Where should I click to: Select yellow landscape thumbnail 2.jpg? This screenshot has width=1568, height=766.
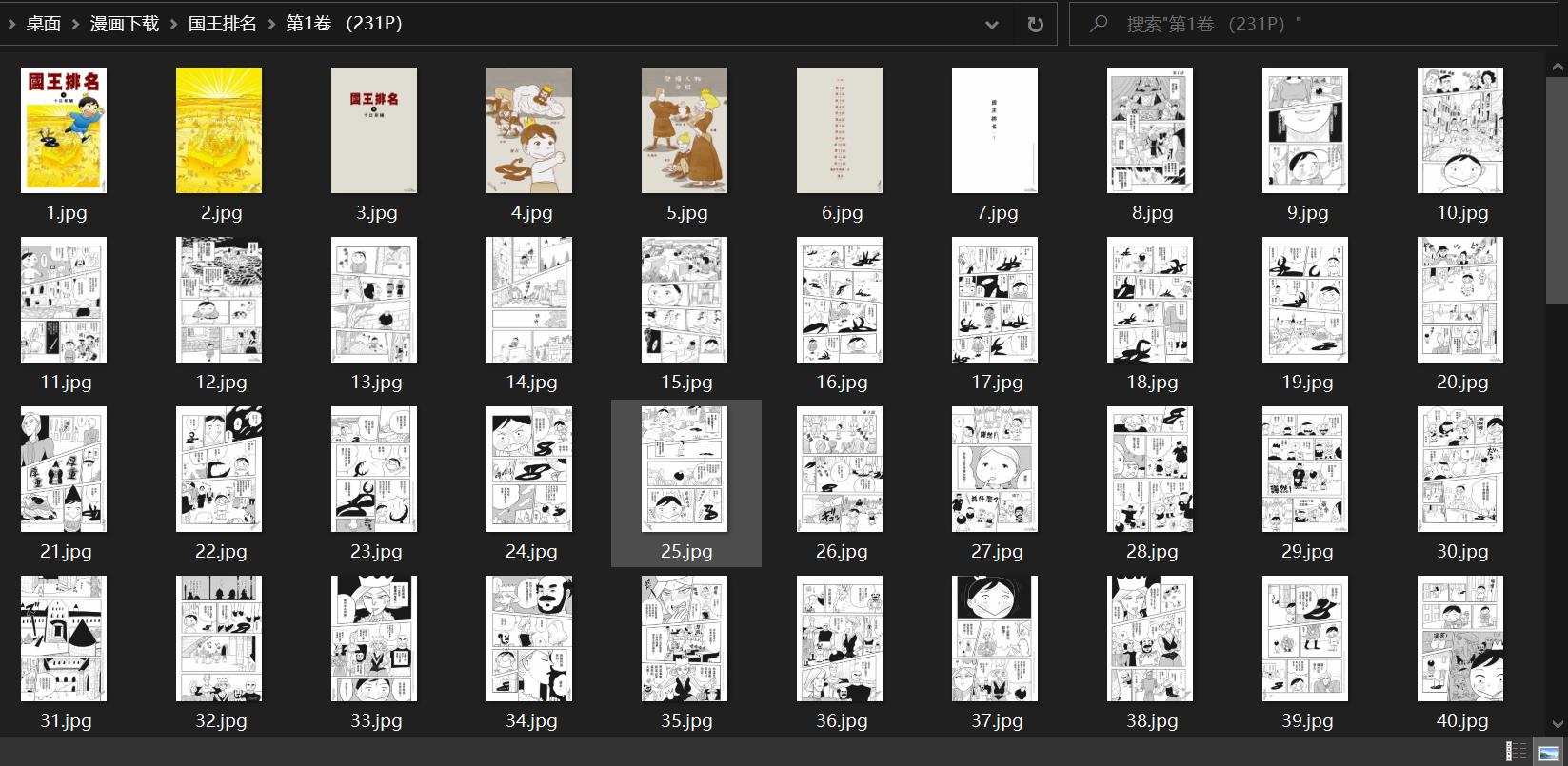pyautogui.click(x=220, y=130)
